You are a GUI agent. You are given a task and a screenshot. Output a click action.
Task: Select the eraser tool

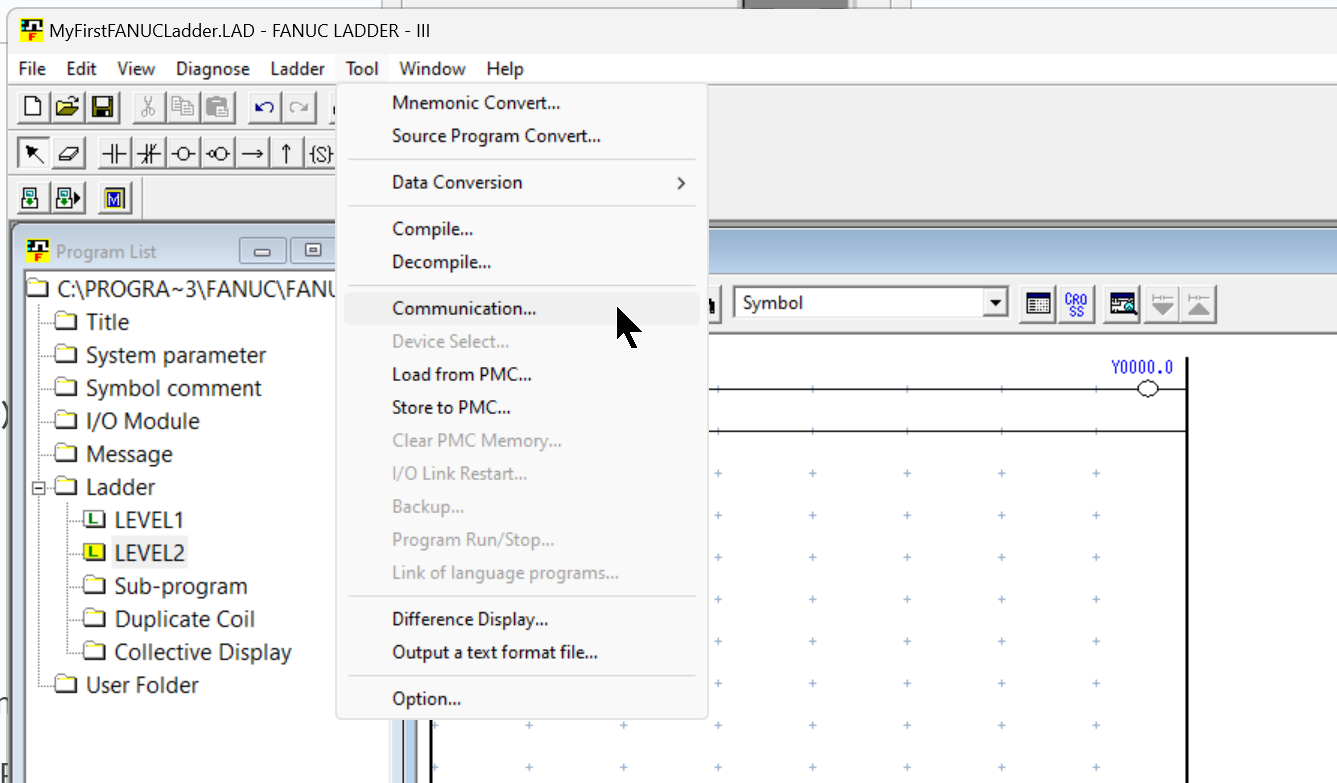pyautogui.click(x=68, y=153)
